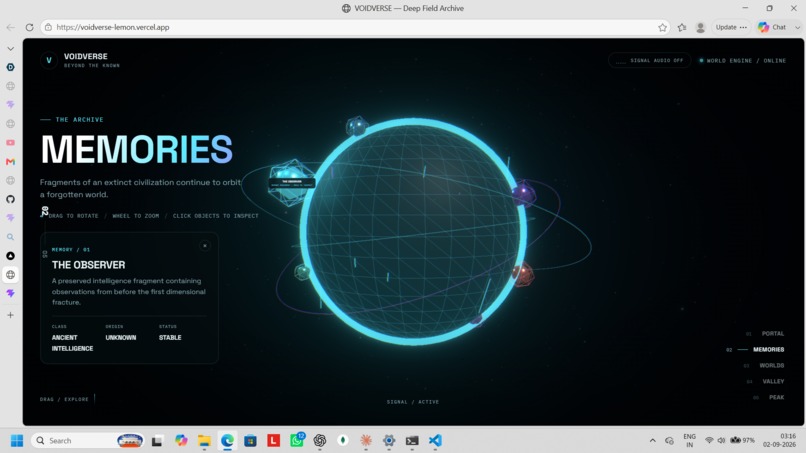
Task: Inspect the red-orange orbiting fragment
Action: coord(523,274)
